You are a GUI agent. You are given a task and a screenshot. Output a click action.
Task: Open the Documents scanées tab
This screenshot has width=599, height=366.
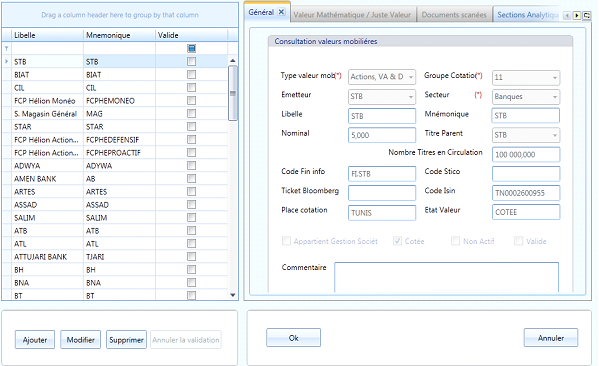[454, 15]
